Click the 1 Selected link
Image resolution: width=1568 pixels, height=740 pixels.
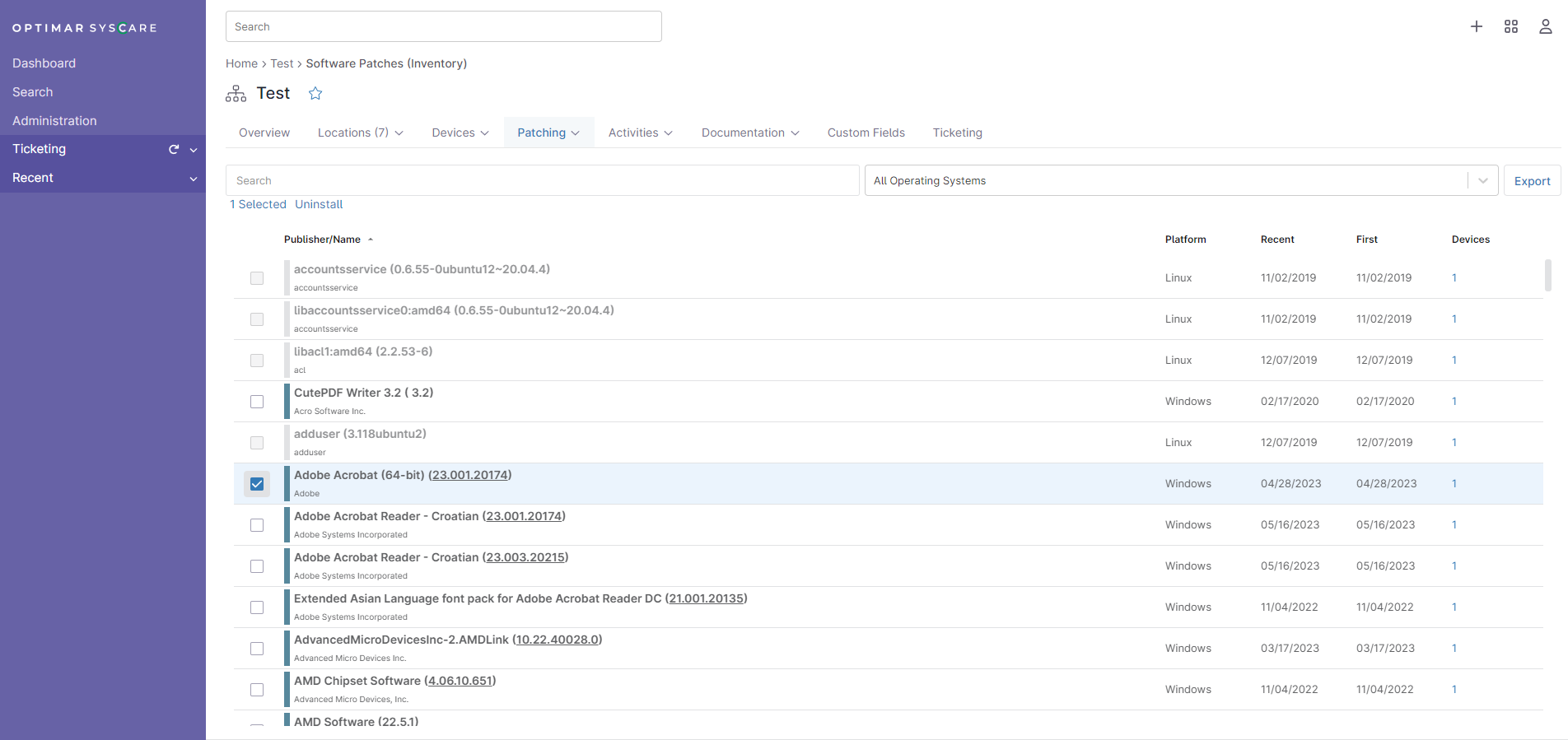(258, 204)
